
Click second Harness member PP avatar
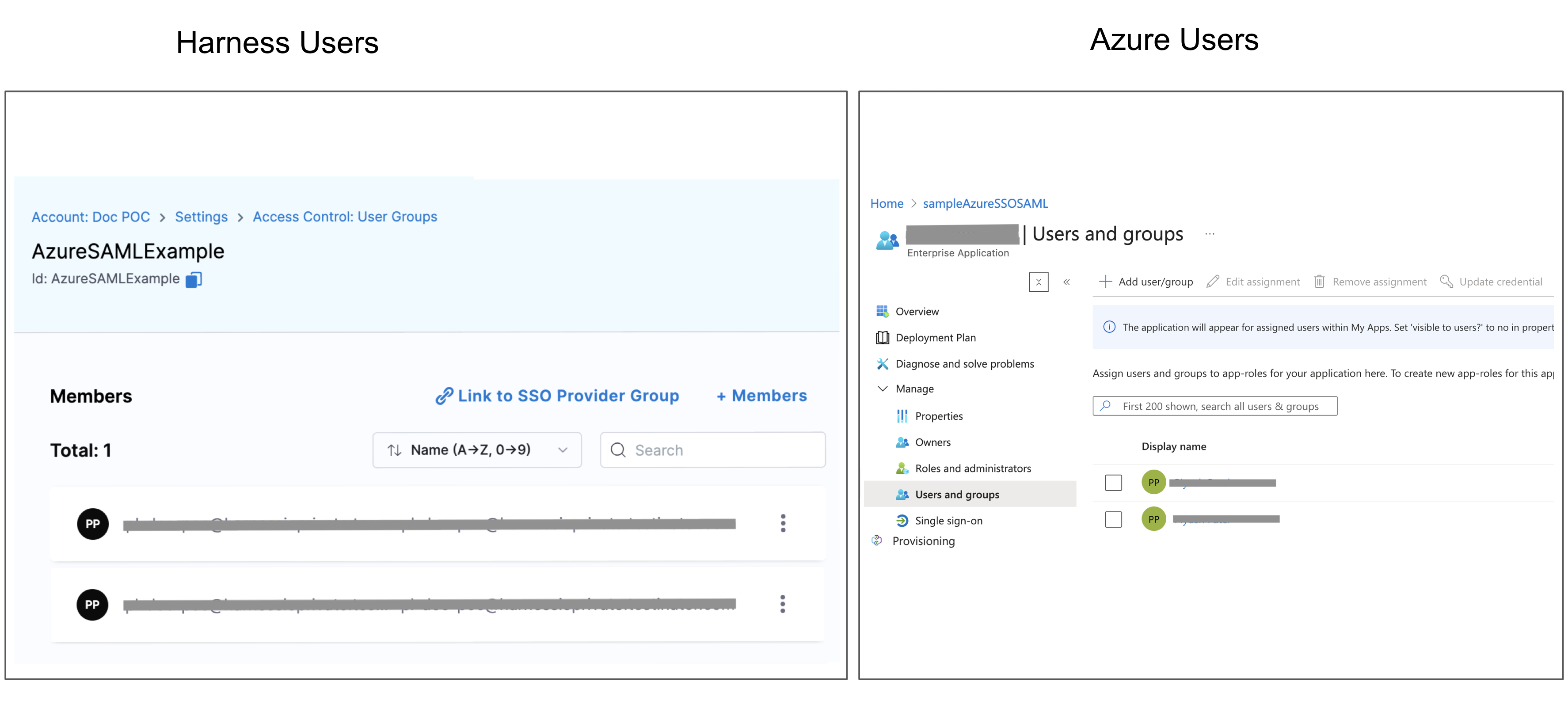(92, 605)
